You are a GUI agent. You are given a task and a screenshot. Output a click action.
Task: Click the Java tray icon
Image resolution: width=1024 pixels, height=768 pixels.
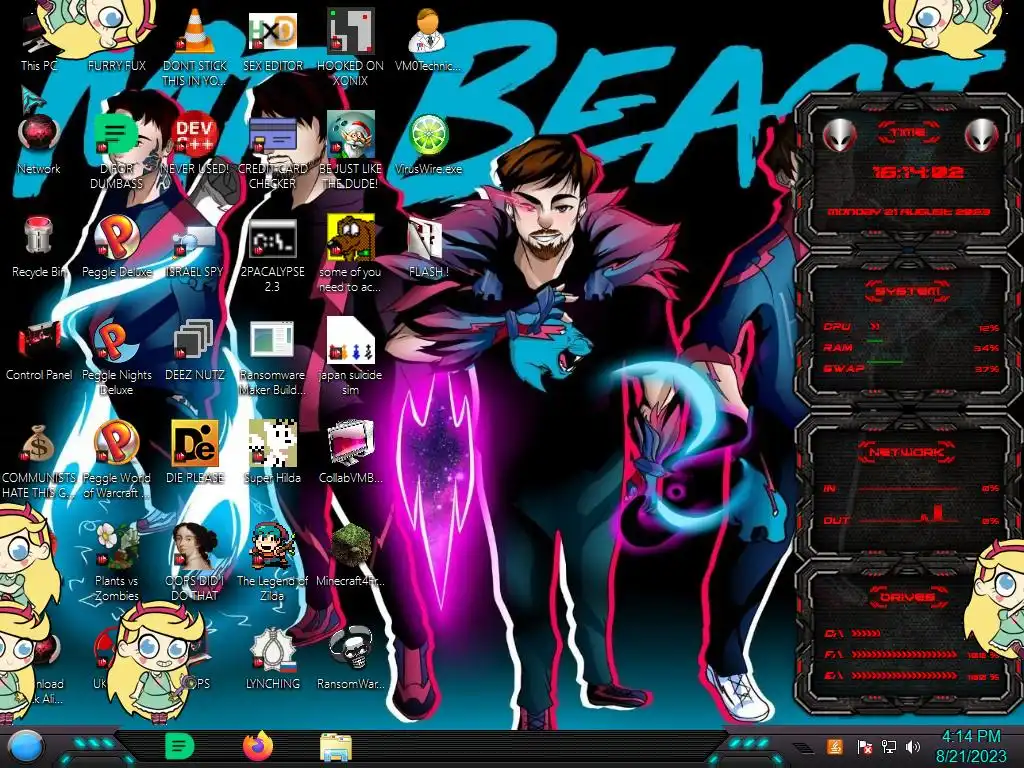[835, 746]
